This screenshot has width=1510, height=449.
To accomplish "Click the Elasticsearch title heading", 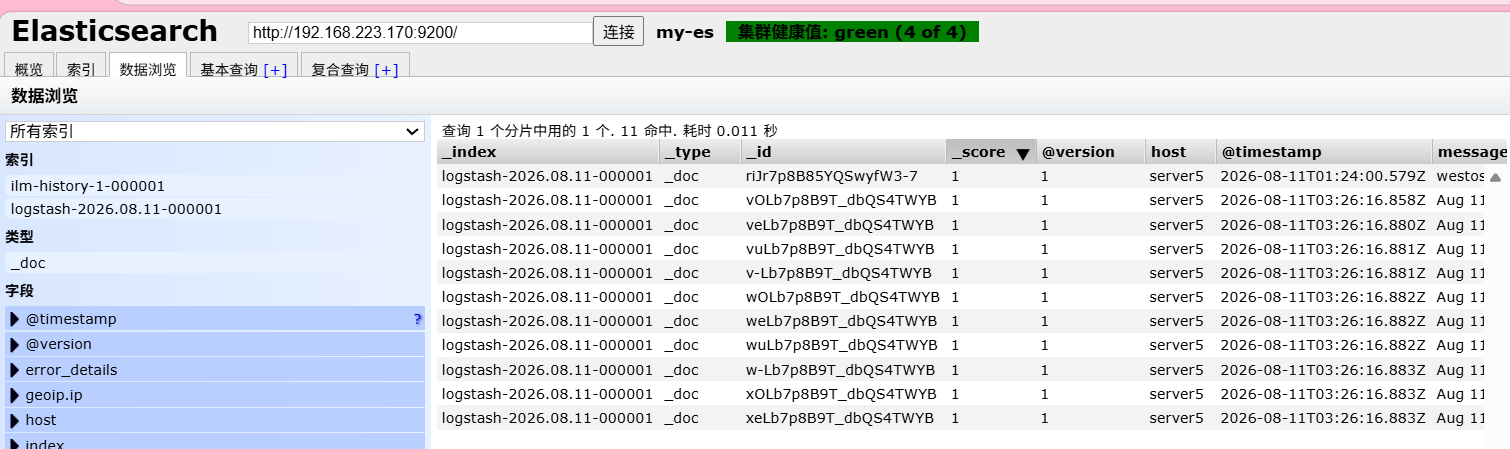I will tap(114, 31).
